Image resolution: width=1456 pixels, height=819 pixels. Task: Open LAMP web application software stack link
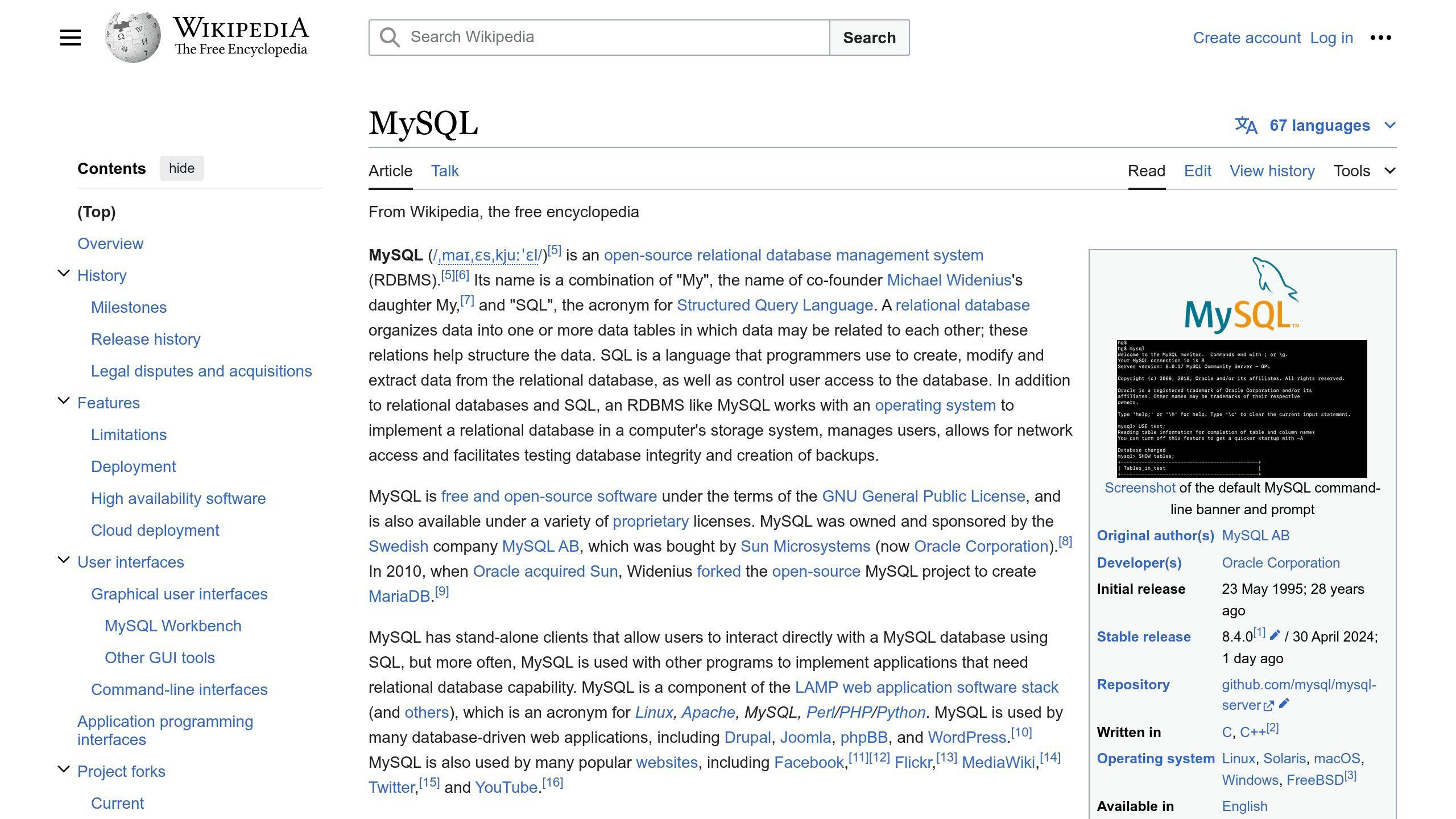pyautogui.click(x=926, y=687)
